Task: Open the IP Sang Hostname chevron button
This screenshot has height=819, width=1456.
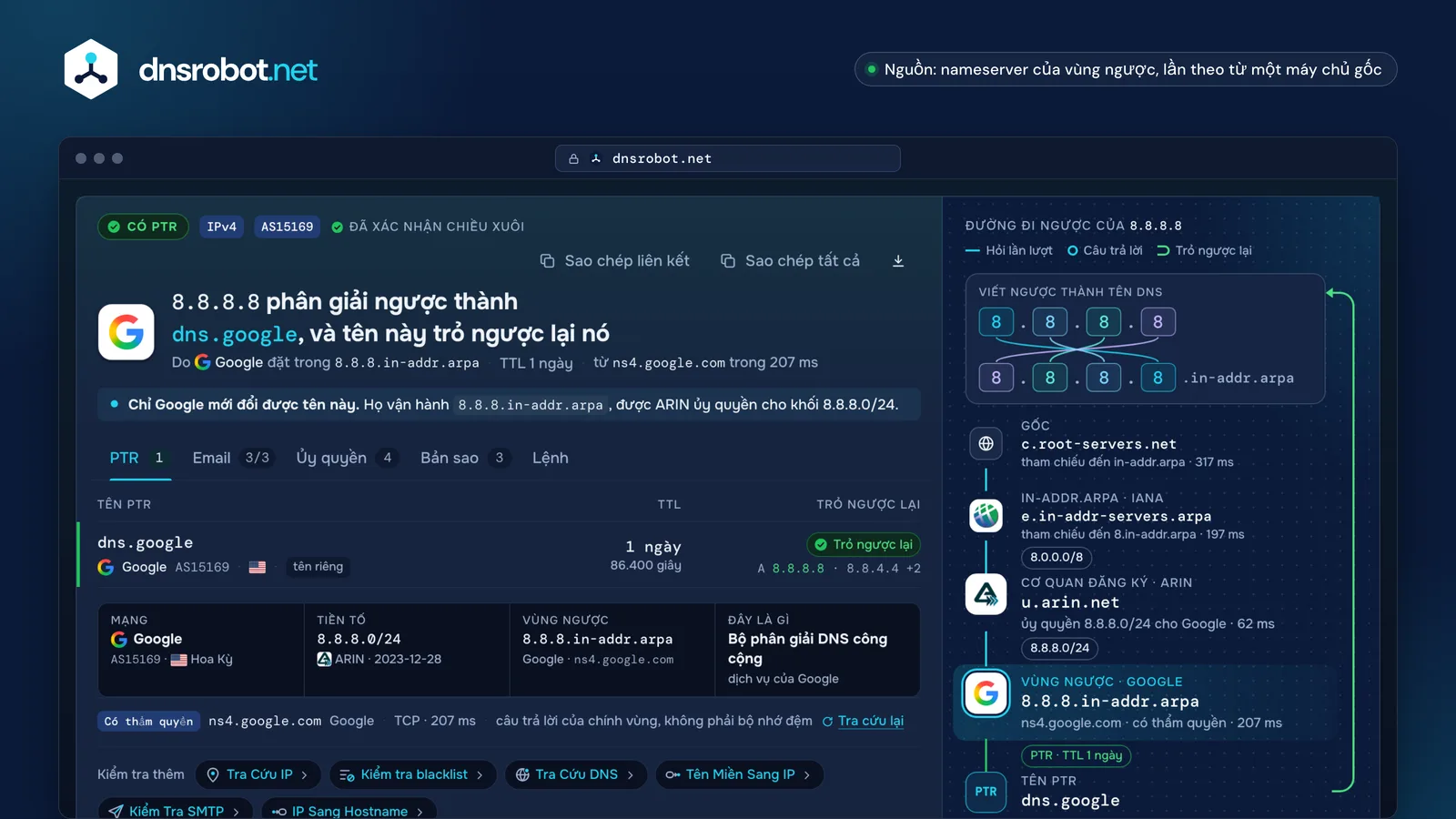Action: coord(349,810)
